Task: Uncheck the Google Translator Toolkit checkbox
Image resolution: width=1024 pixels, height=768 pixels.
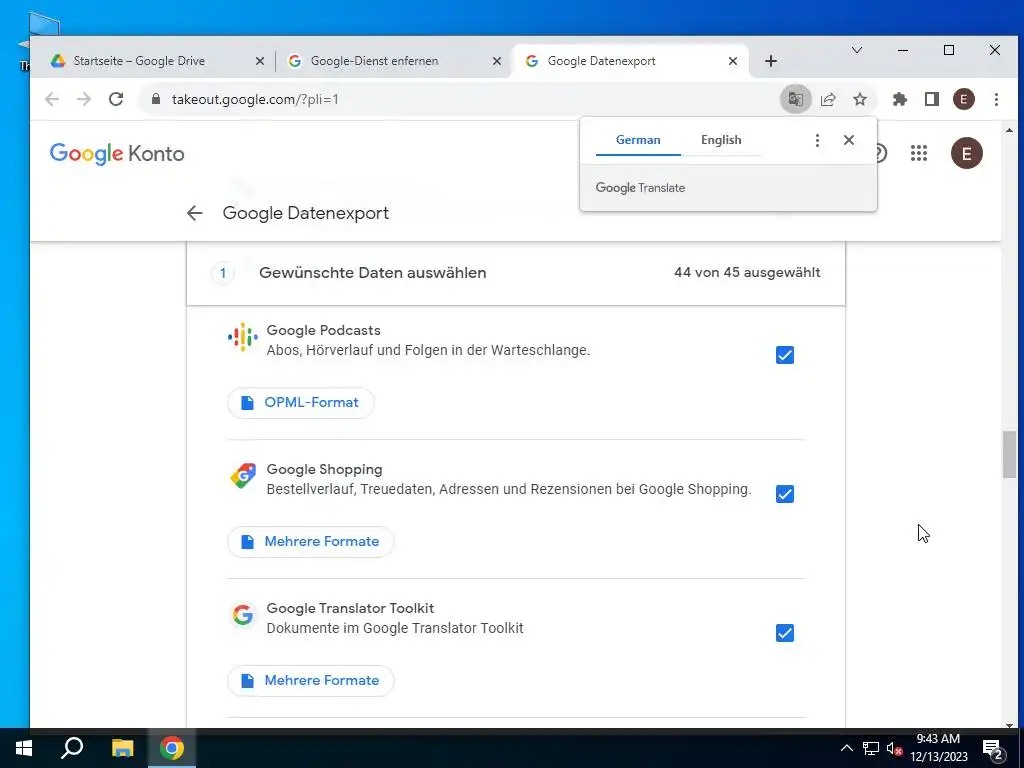Action: (785, 633)
